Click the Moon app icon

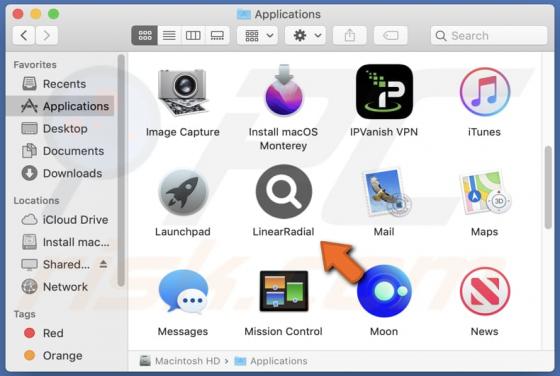tap(384, 291)
